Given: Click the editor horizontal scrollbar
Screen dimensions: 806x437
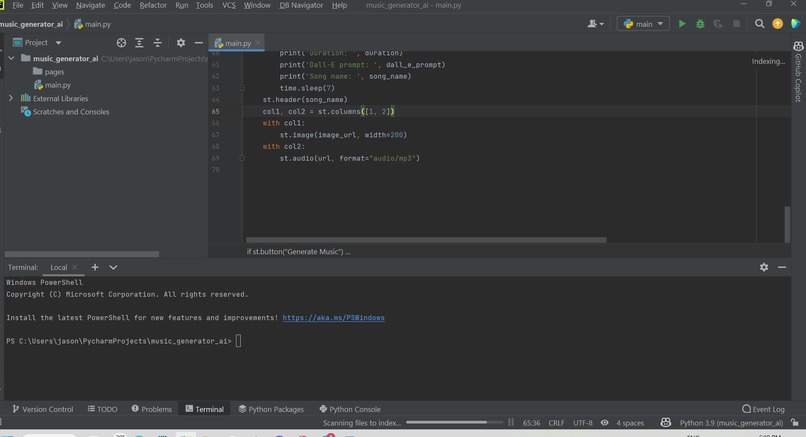Looking at the screenshot, I should [x=426, y=240].
